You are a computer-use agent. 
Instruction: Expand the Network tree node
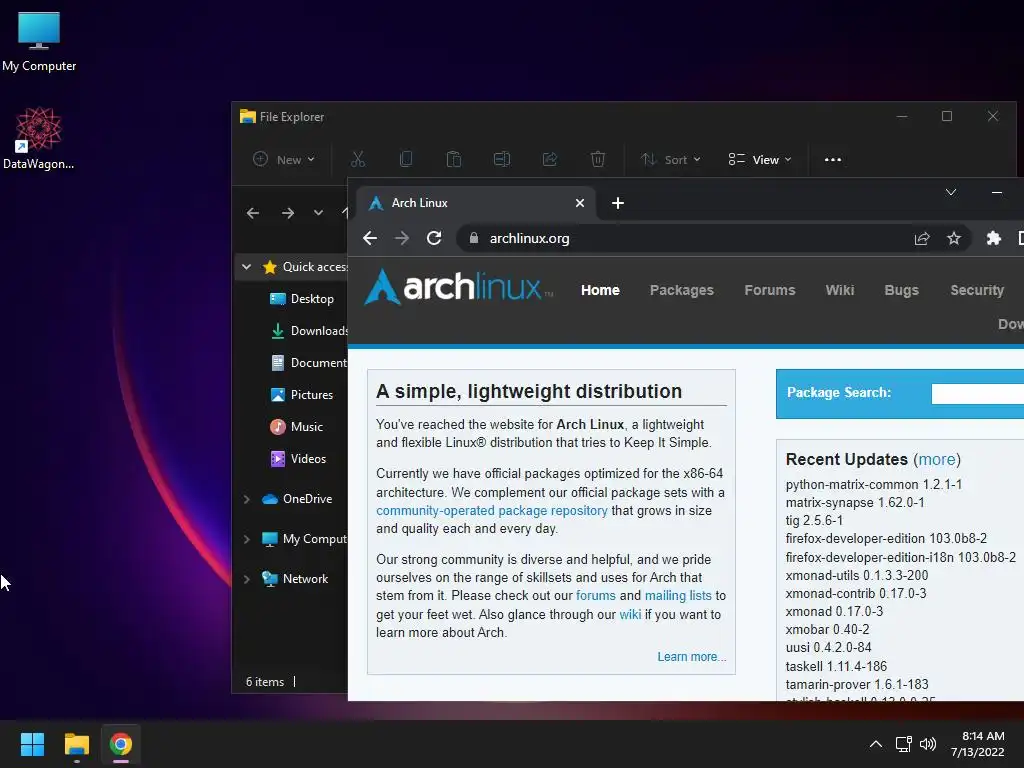point(246,579)
